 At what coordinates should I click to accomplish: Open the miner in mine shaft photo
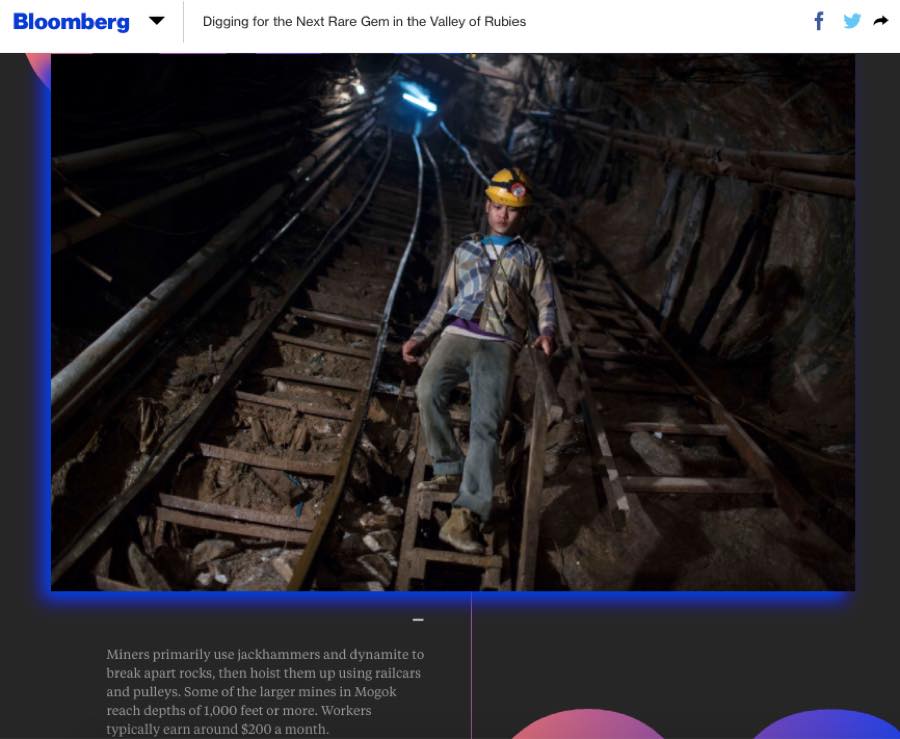pyautogui.click(x=453, y=322)
